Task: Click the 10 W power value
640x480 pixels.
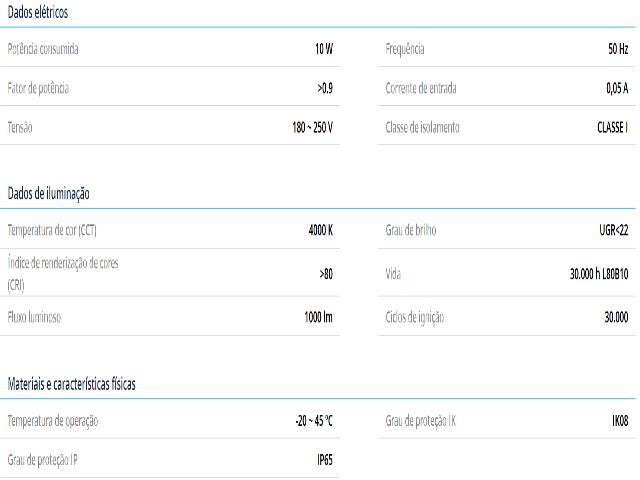Action: [323, 49]
